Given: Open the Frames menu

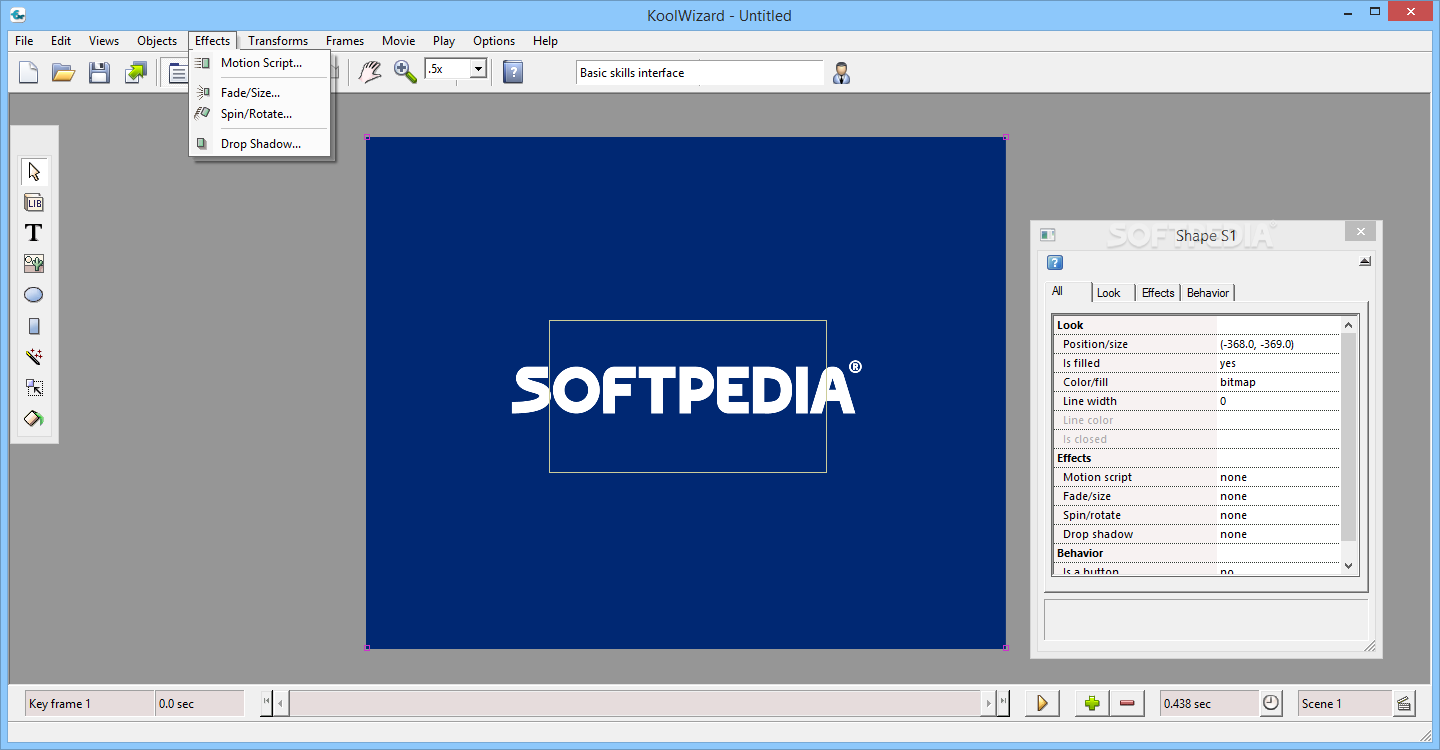Looking at the screenshot, I should click(x=345, y=41).
